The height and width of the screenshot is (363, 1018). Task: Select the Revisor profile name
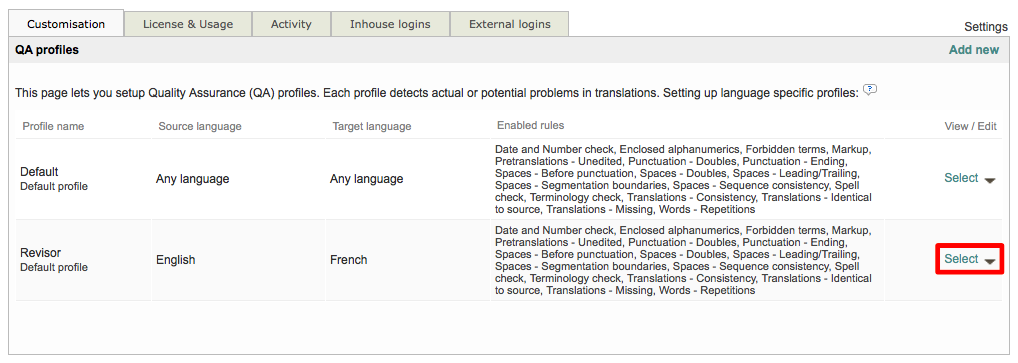(40, 253)
